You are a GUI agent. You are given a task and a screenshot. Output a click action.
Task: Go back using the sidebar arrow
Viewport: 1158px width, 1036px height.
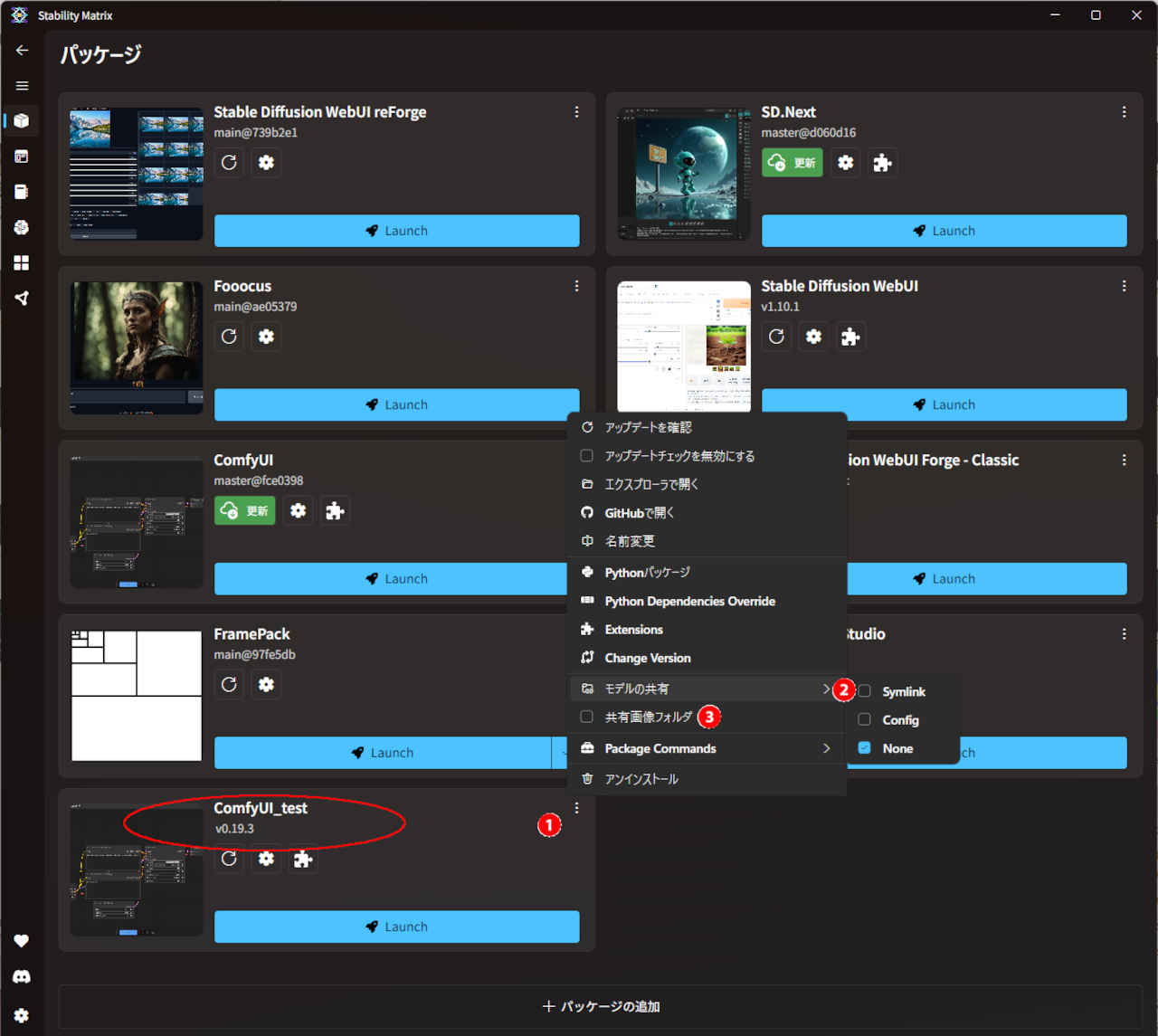pos(22,51)
